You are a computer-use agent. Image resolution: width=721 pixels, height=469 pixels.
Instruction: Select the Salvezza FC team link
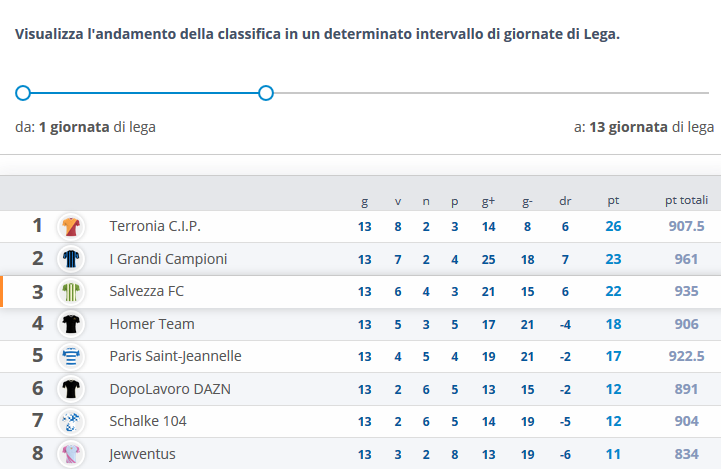[x=147, y=291]
